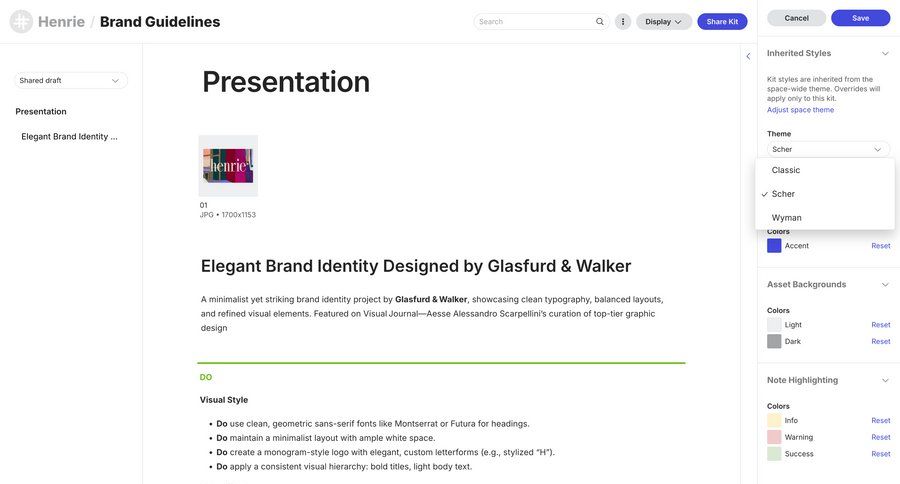
Task: Click the search magnifier icon
Action: [600, 21]
